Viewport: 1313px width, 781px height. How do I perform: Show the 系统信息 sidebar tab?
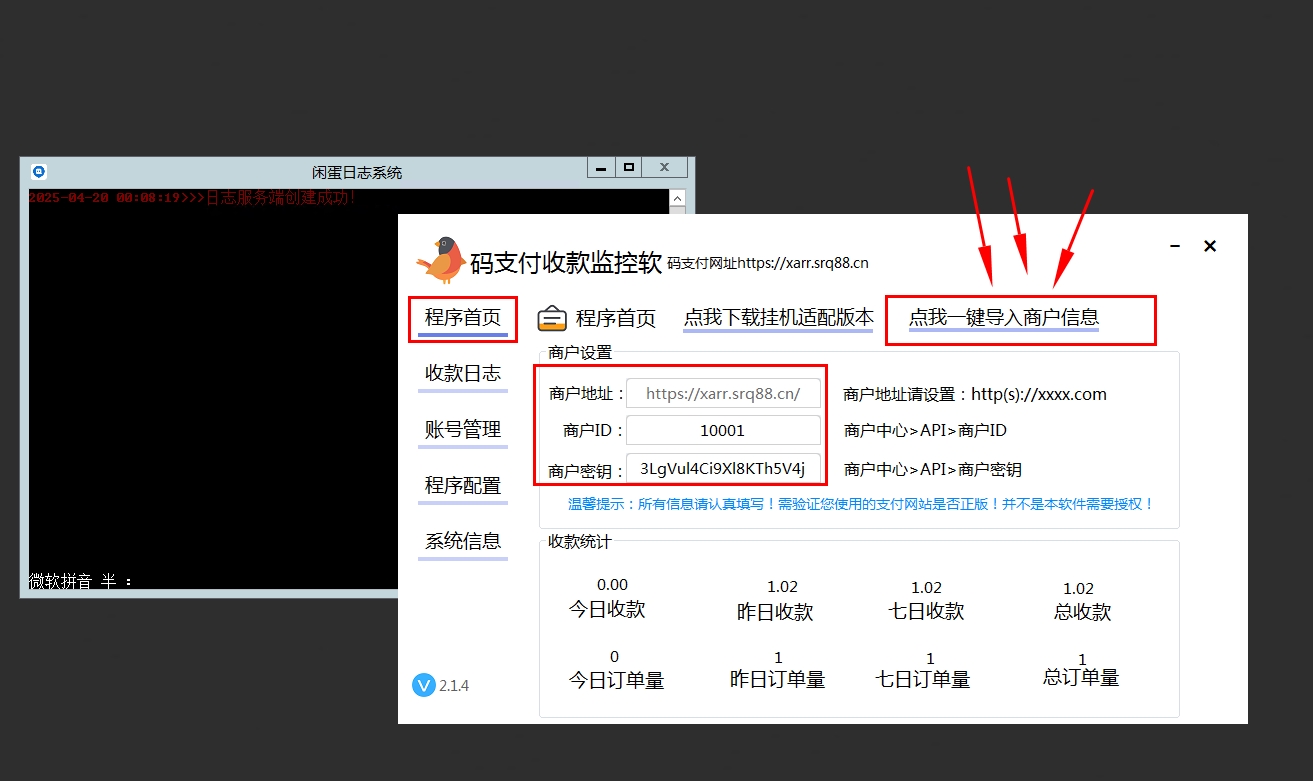[463, 542]
